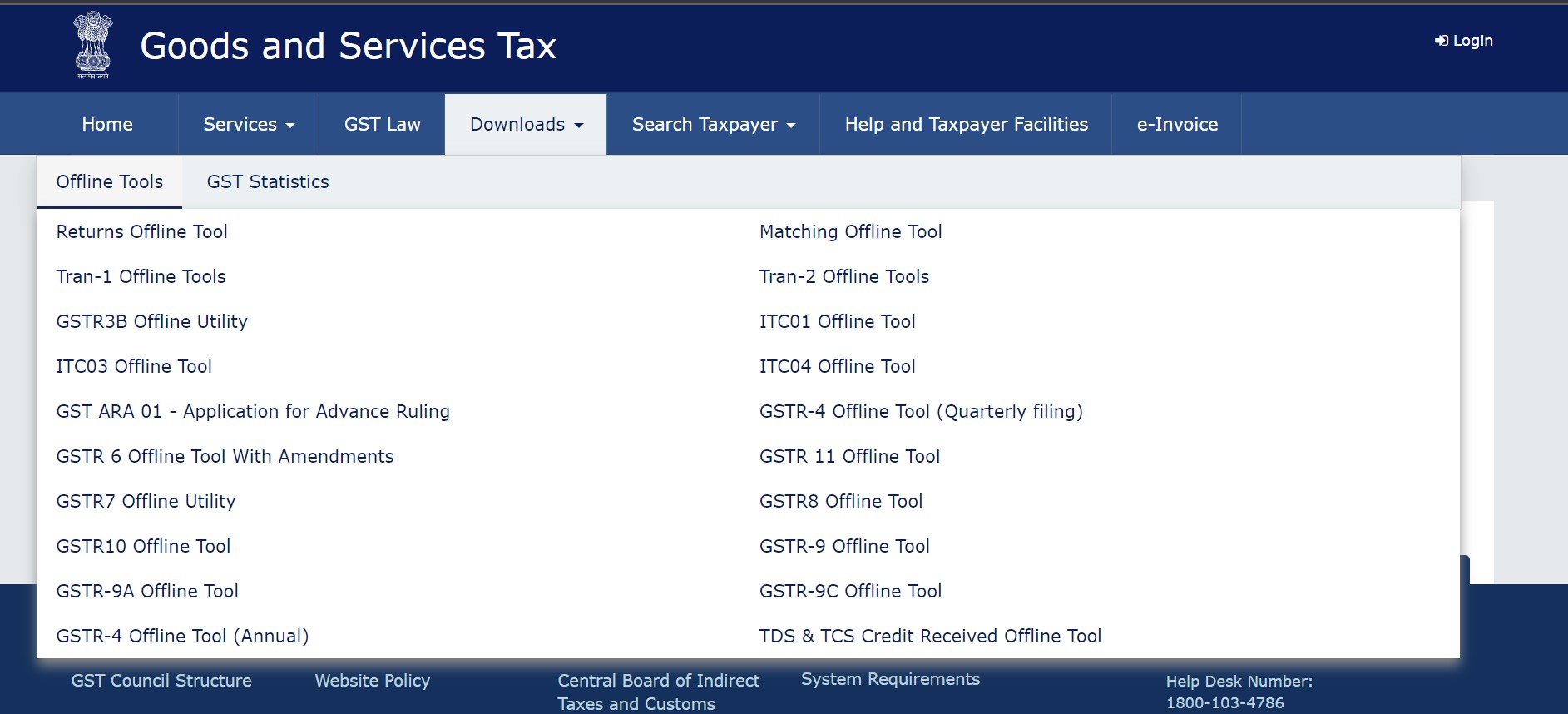
Task: Expand the Search Taxpayer dropdown
Action: click(x=714, y=124)
